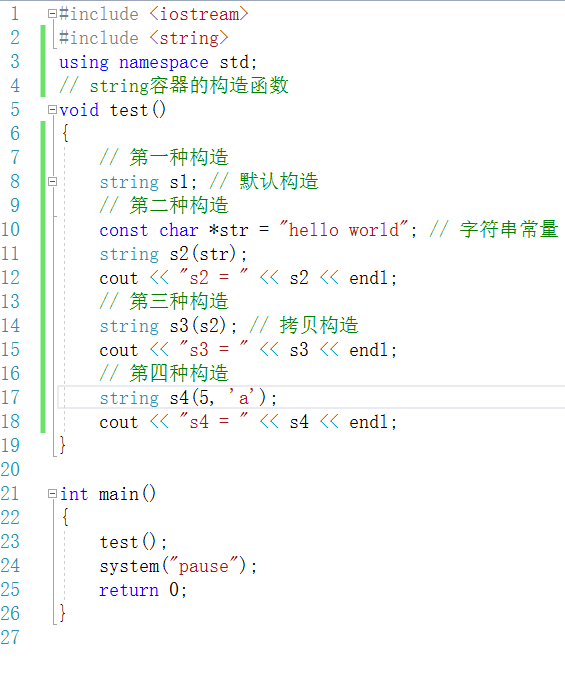The height and width of the screenshot is (679, 565).
Task: Click the 'return 0;' statement
Action: [143, 590]
